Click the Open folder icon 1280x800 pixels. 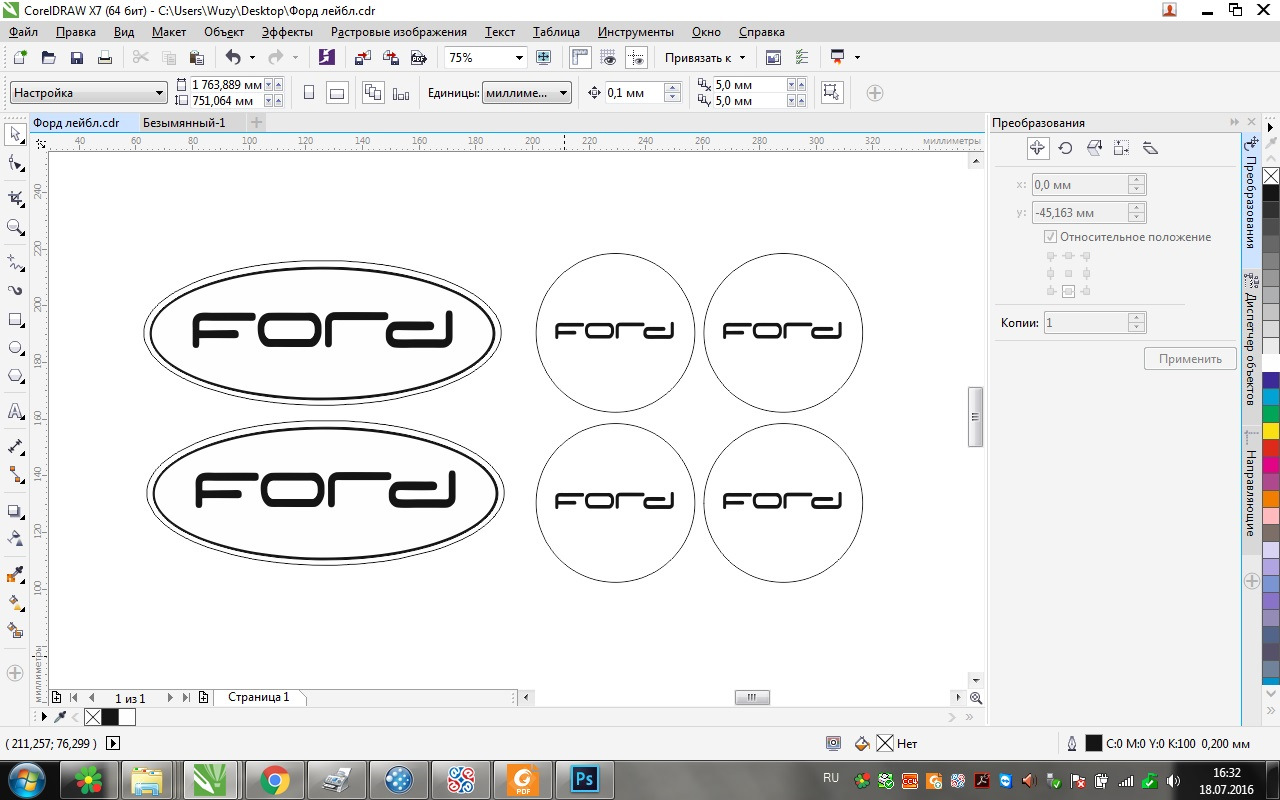click(48, 57)
